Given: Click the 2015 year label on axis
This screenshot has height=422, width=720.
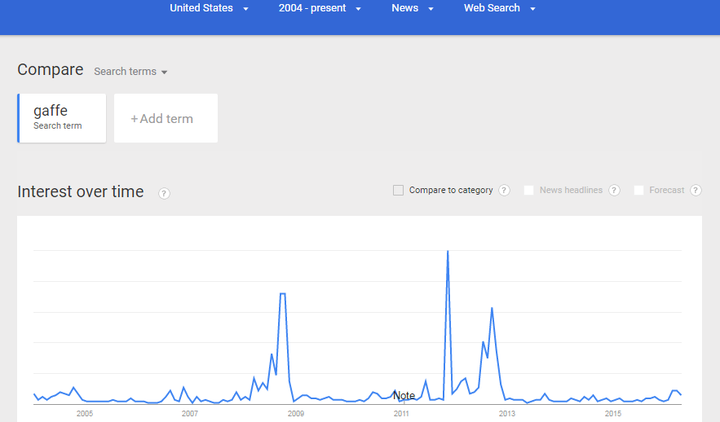Looking at the screenshot, I should (x=613, y=413).
